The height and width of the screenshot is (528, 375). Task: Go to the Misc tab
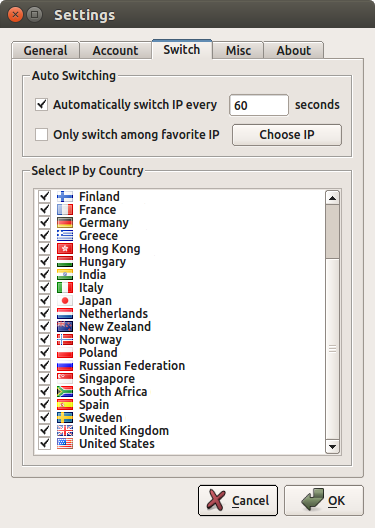coord(238,51)
